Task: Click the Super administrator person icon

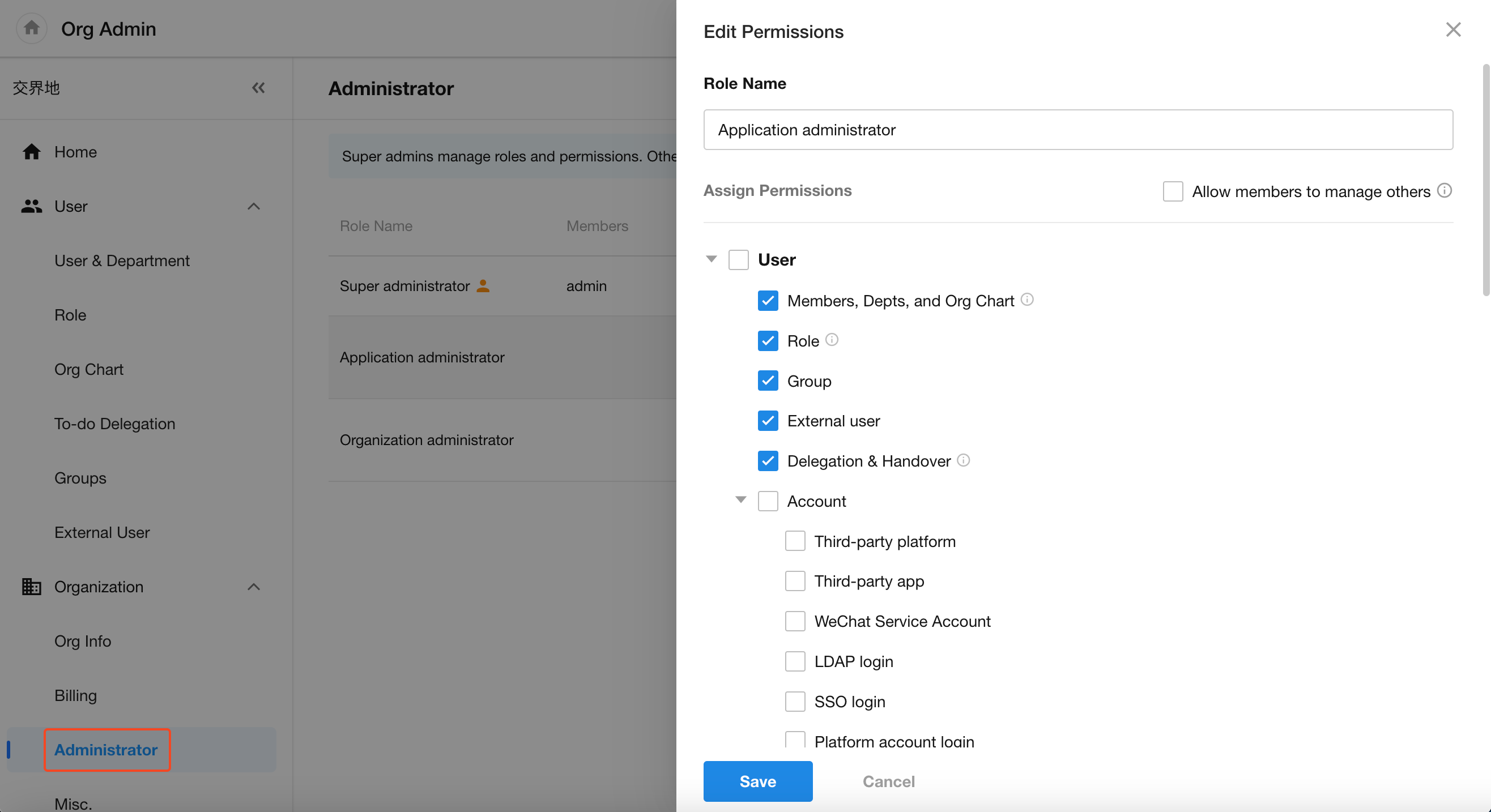Action: pyautogui.click(x=483, y=286)
